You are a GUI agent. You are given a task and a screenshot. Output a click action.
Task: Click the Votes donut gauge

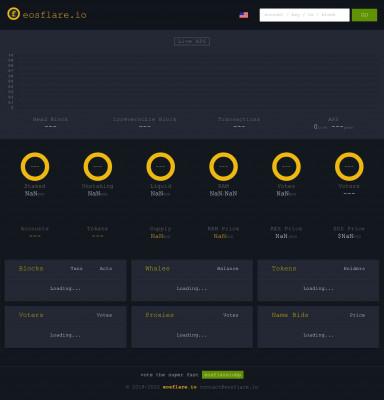click(286, 166)
